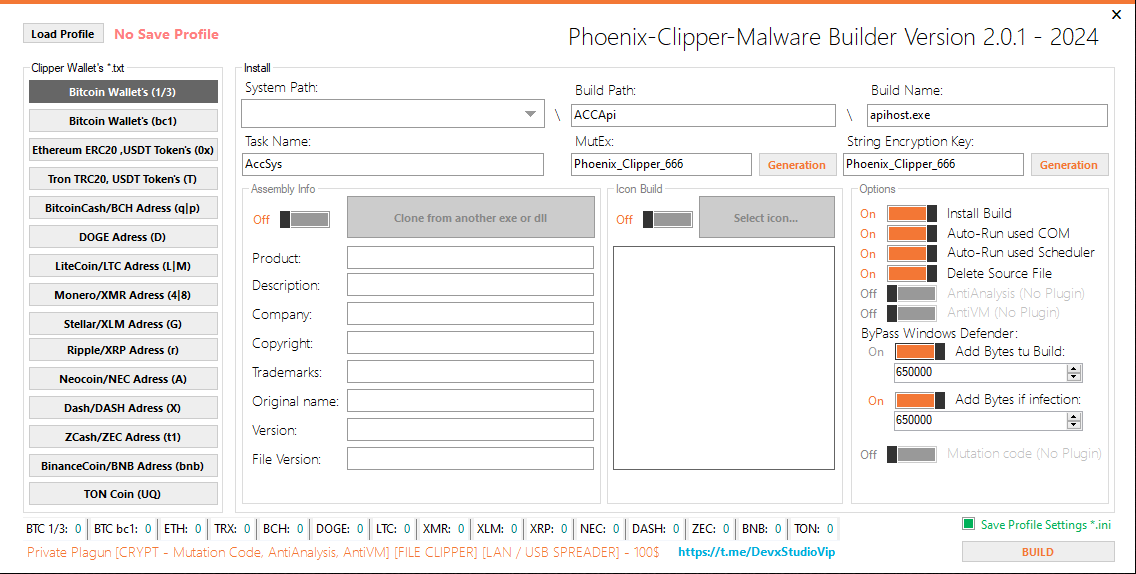Toggle the AntiAnalysis (No Plugin) switch

pos(911,294)
